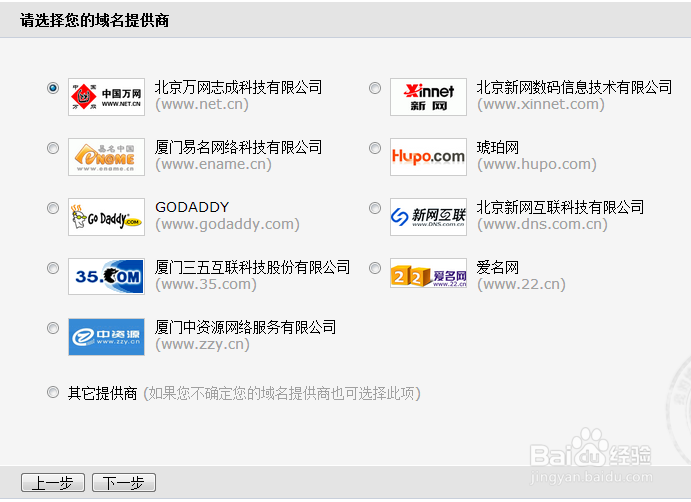The height and width of the screenshot is (502, 691).
Task: Click the 新网互联 DNS.com.cn logo
Action: pyautogui.click(x=428, y=217)
